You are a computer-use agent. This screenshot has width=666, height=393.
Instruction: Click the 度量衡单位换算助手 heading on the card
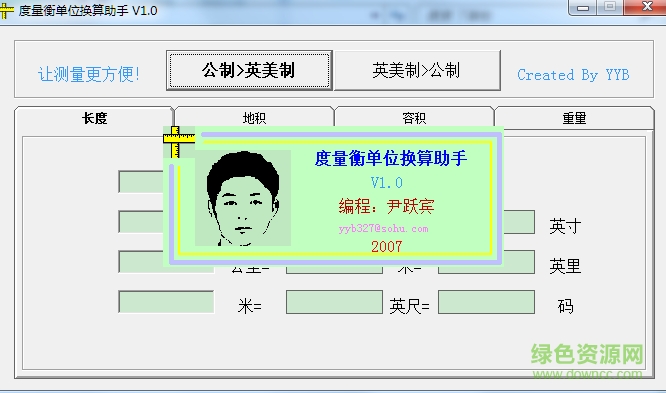point(391,158)
